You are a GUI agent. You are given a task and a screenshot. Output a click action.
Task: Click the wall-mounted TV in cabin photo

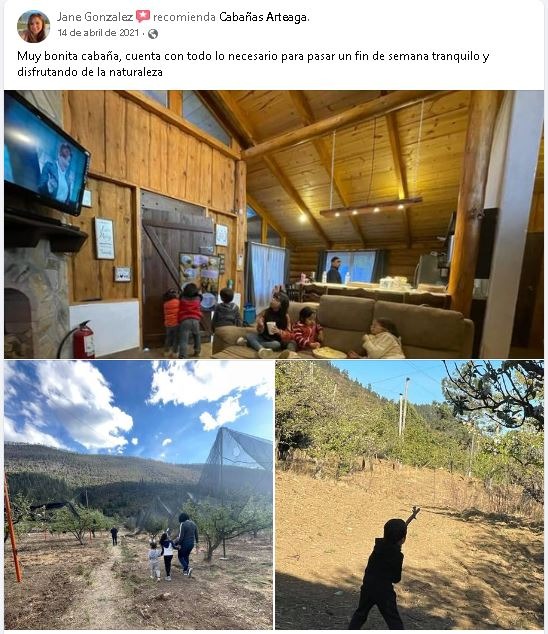[x=45, y=154]
